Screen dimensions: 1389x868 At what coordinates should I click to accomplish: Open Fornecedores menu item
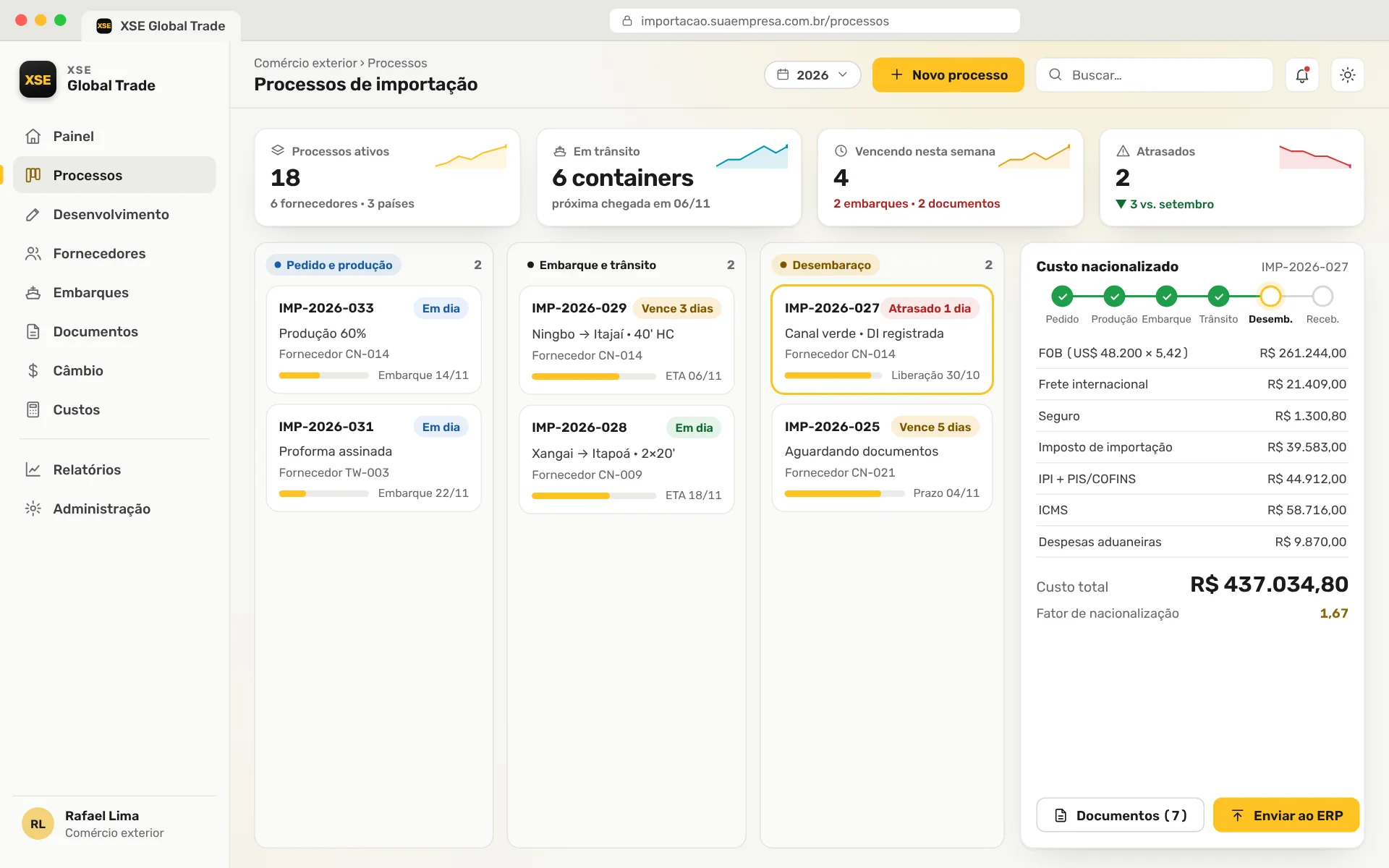(x=114, y=253)
